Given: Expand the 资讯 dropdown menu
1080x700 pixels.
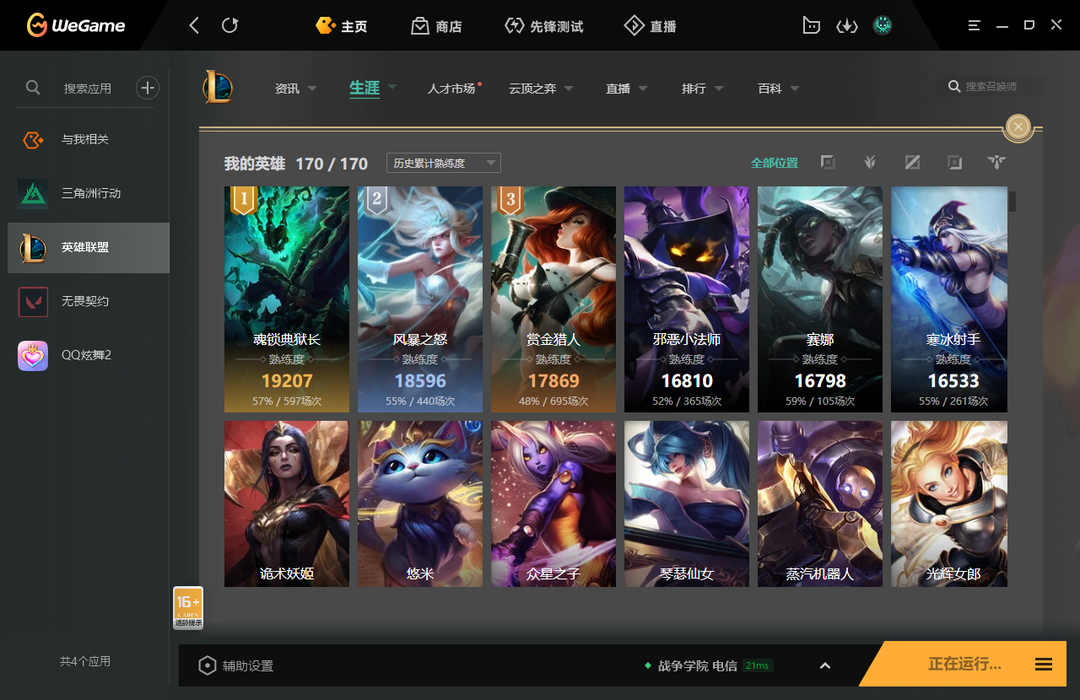Looking at the screenshot, I should pyautogui.click(x=295, y=88).
